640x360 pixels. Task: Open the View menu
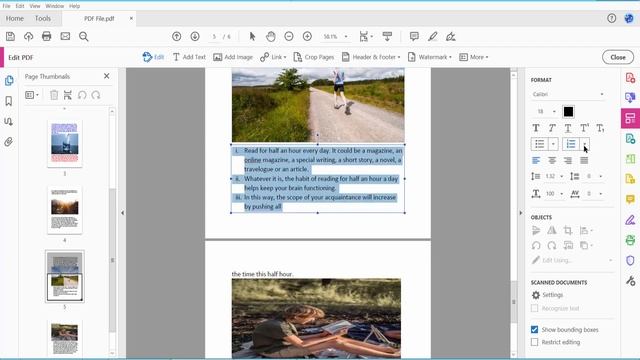(x=35, y=6)
